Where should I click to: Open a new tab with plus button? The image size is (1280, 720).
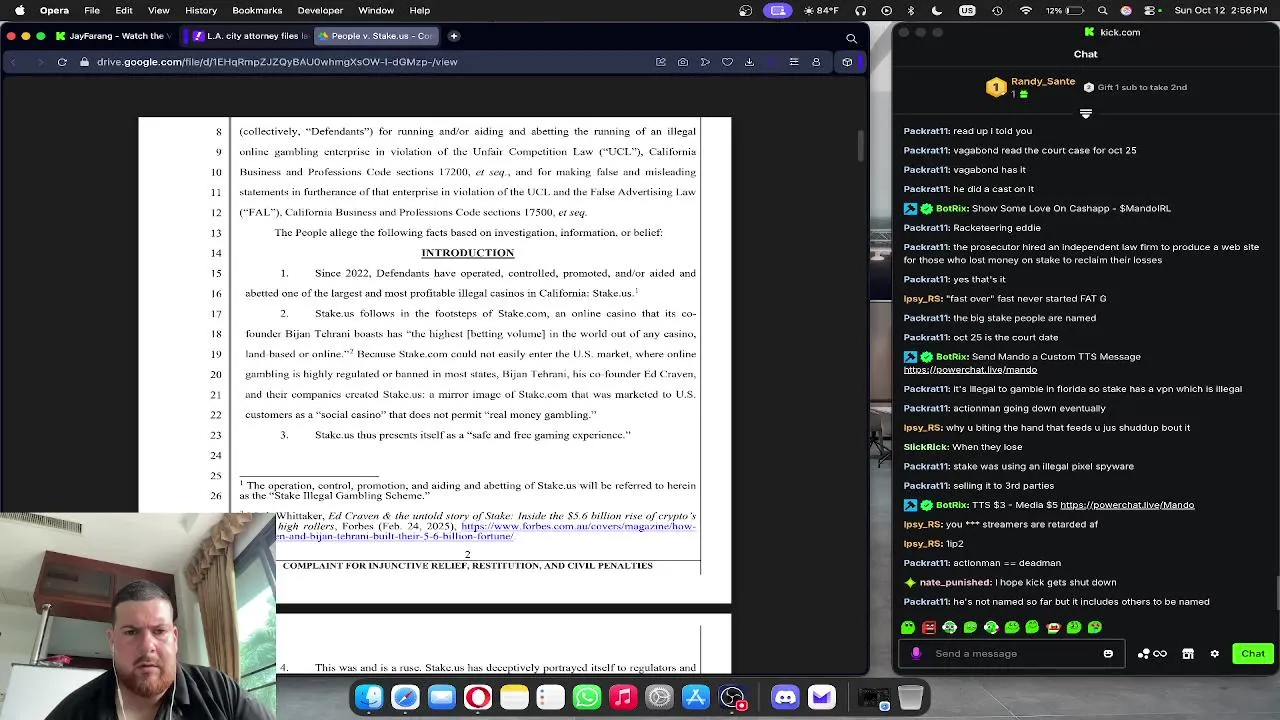(453, 36)
